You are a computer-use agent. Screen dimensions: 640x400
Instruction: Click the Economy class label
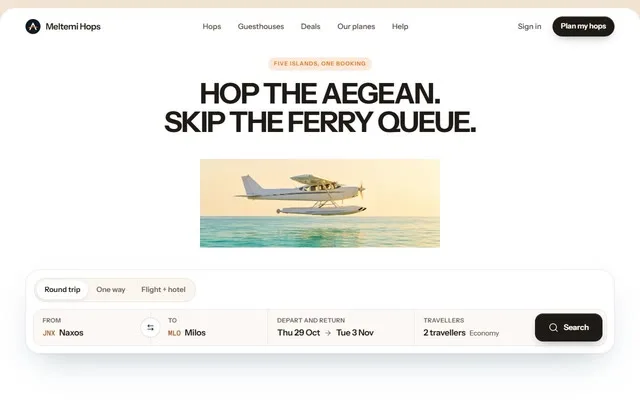point(484,333)
